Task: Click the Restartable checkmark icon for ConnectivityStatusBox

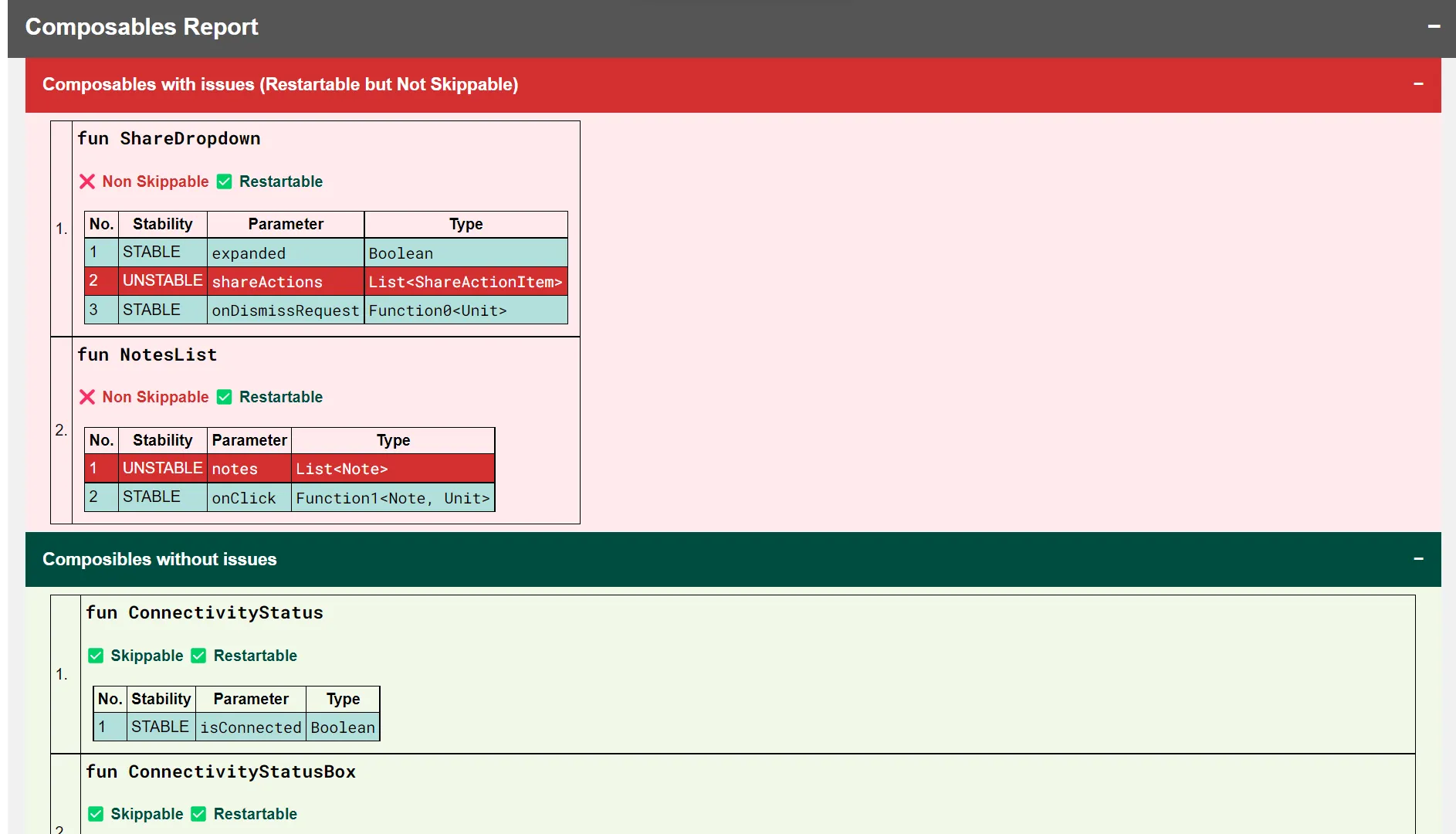Action: coord(198,813)
